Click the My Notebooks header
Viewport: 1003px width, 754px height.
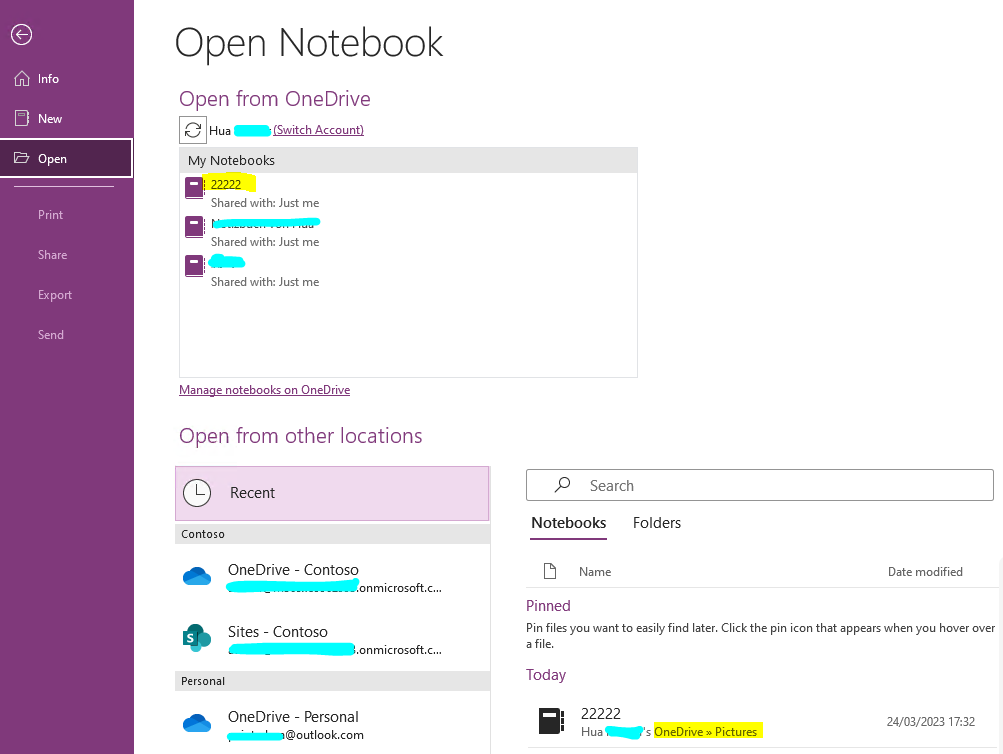(x=408, y=161)
